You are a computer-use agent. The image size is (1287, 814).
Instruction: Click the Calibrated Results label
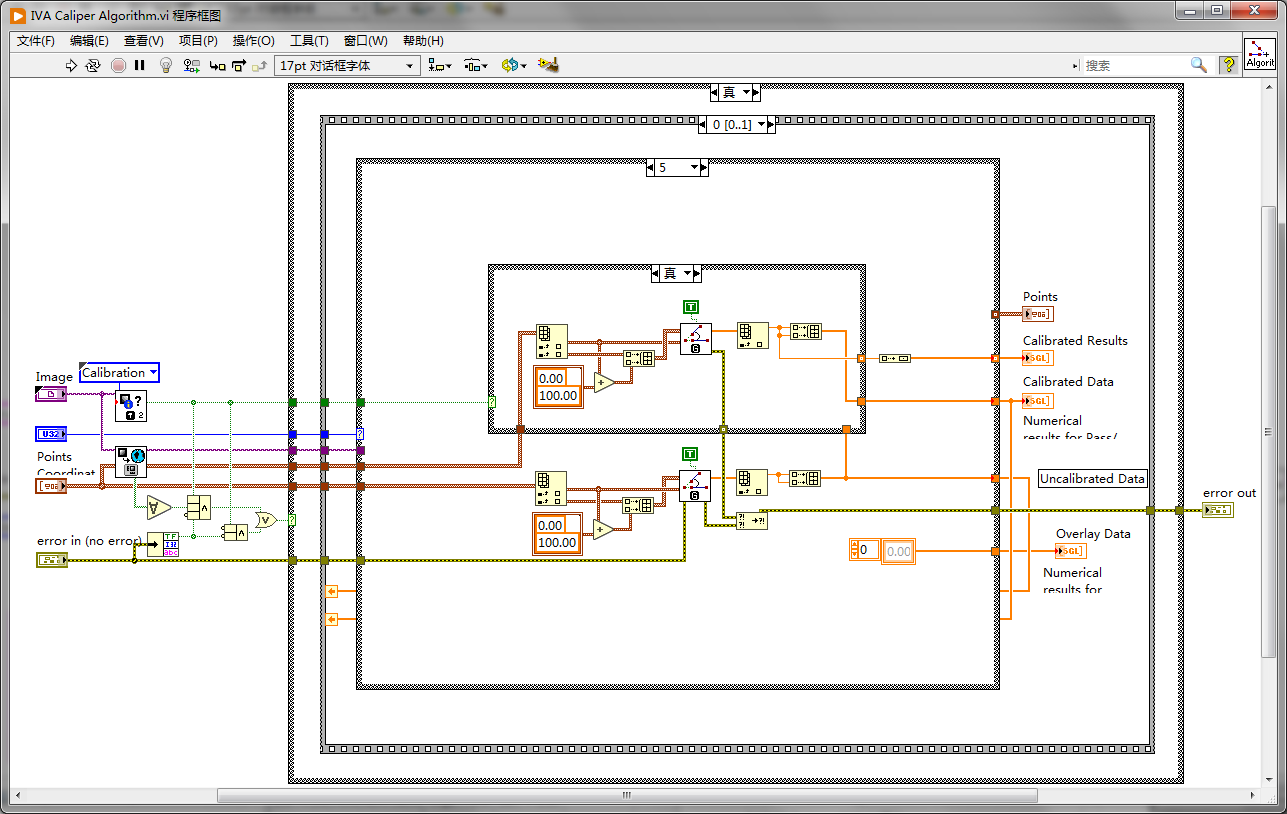coord(1075,341)
